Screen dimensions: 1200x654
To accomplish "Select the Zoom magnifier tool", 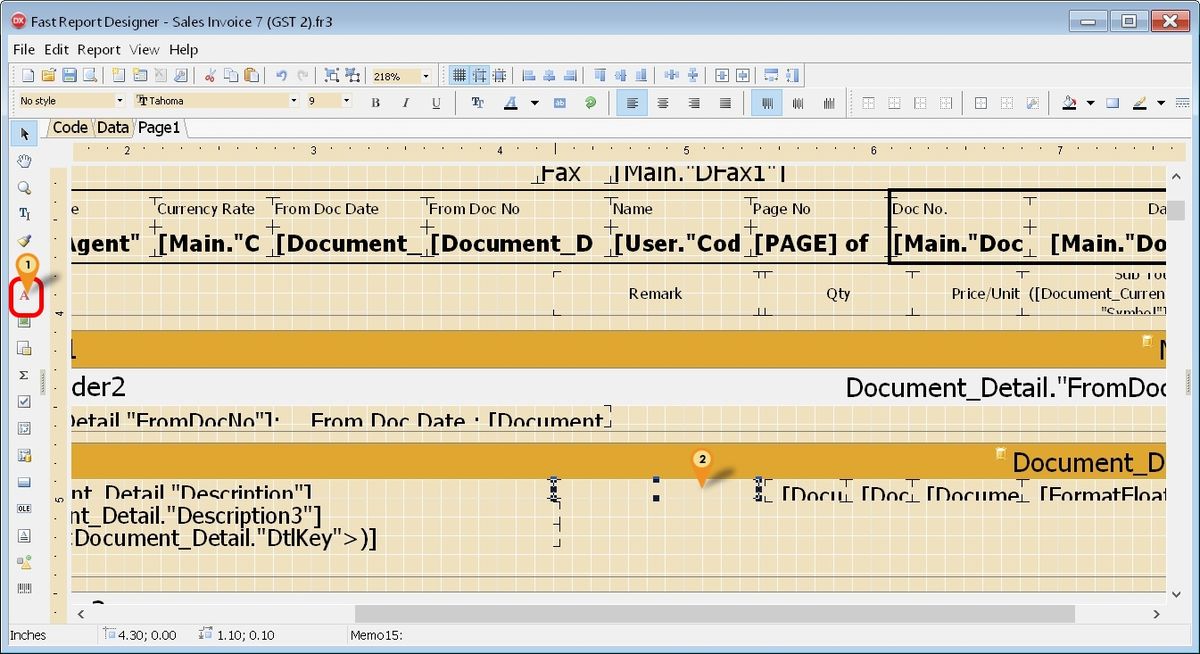I will 25,188.
